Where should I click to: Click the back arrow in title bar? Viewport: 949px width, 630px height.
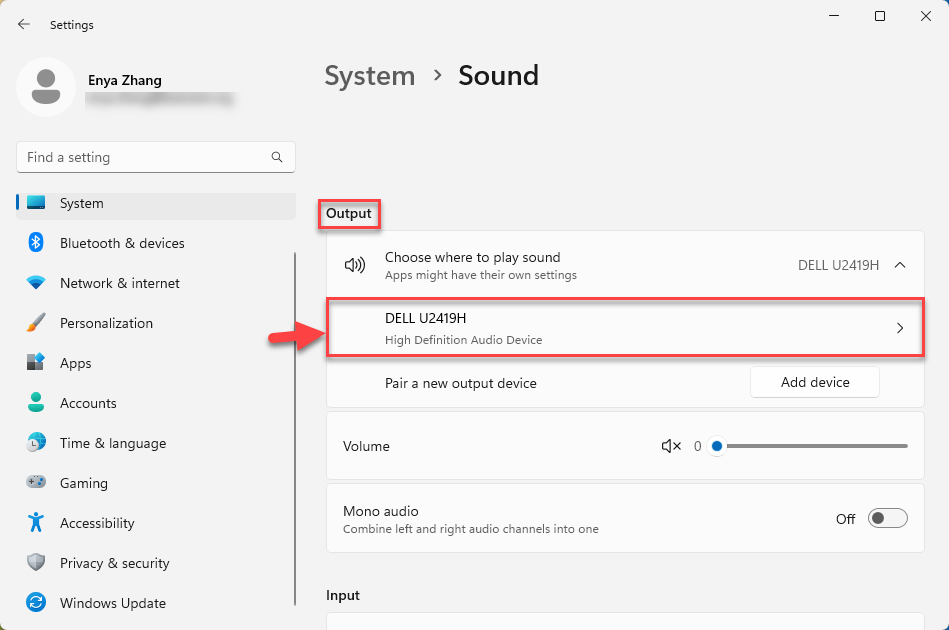coord(24,24)
